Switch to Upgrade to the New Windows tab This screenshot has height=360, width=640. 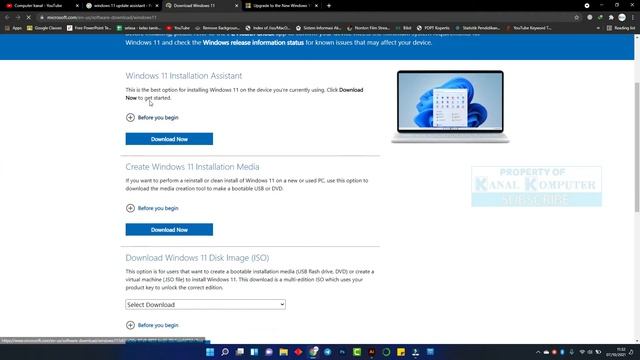282,6
